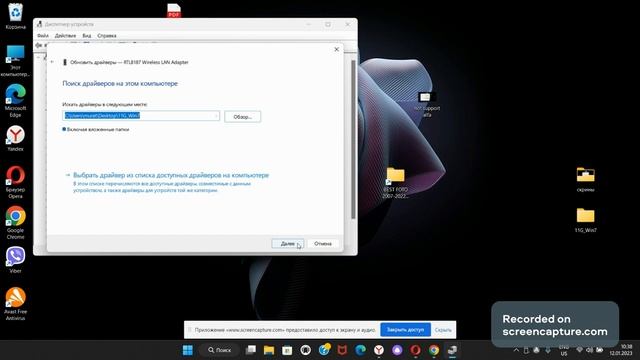Select the Google Chrome desktop shortcut
640x360 pixels.
[x=16, y=223]
